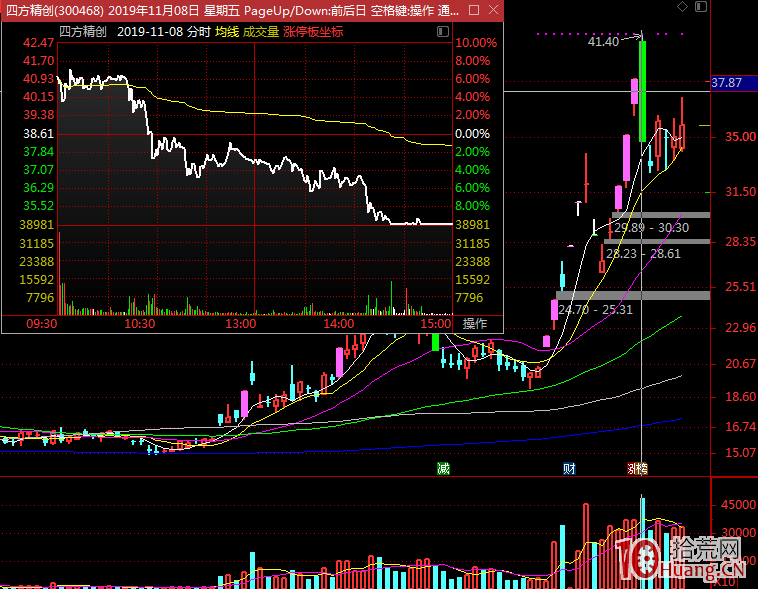Click the green 减 marker under the K-line
The height and width of the screenshot is (589, 758).
tap(443, 468)
